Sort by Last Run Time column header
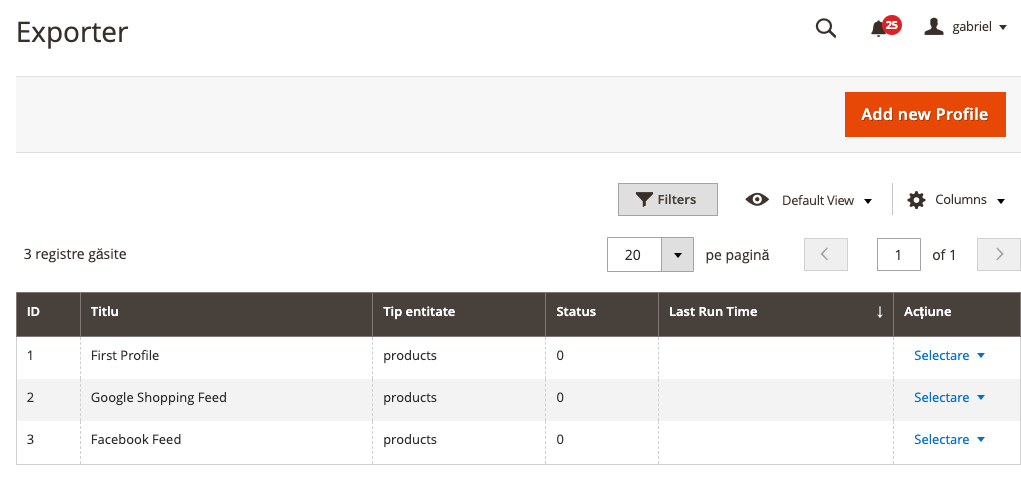Viewport: 1021px width, 496px height. pyautogui.click(x=776, y=312)
